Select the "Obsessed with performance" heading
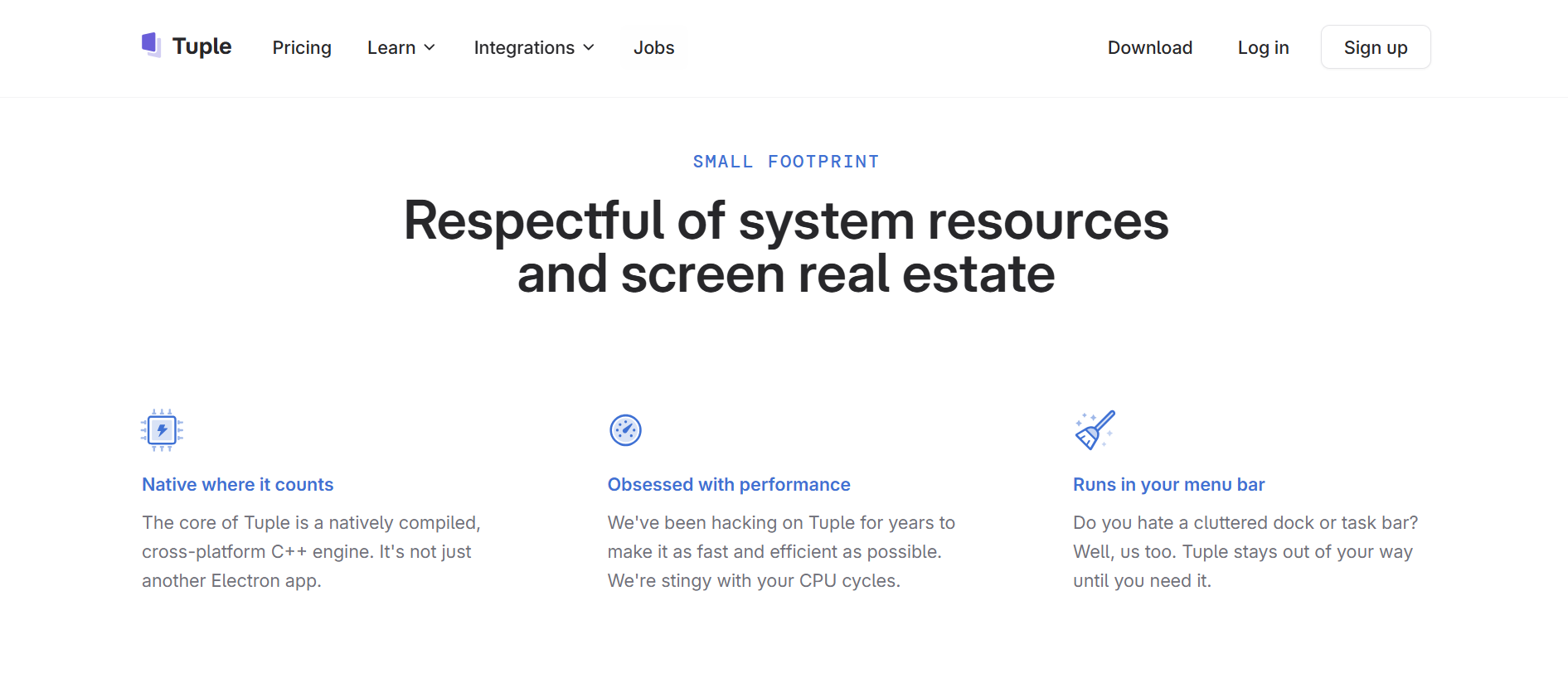The height and width of the screenshot is (688, 1568). (x=729, y=485)
